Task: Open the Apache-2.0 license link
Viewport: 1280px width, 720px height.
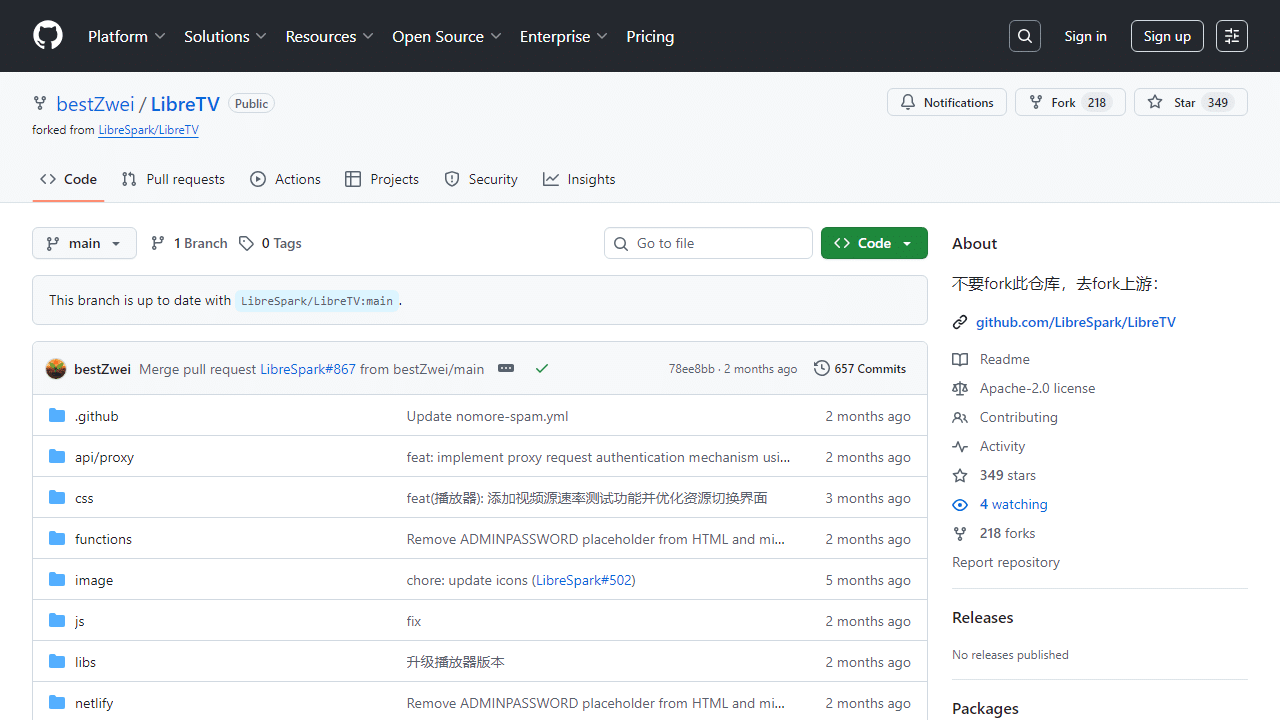Action: coord(1037,388)
